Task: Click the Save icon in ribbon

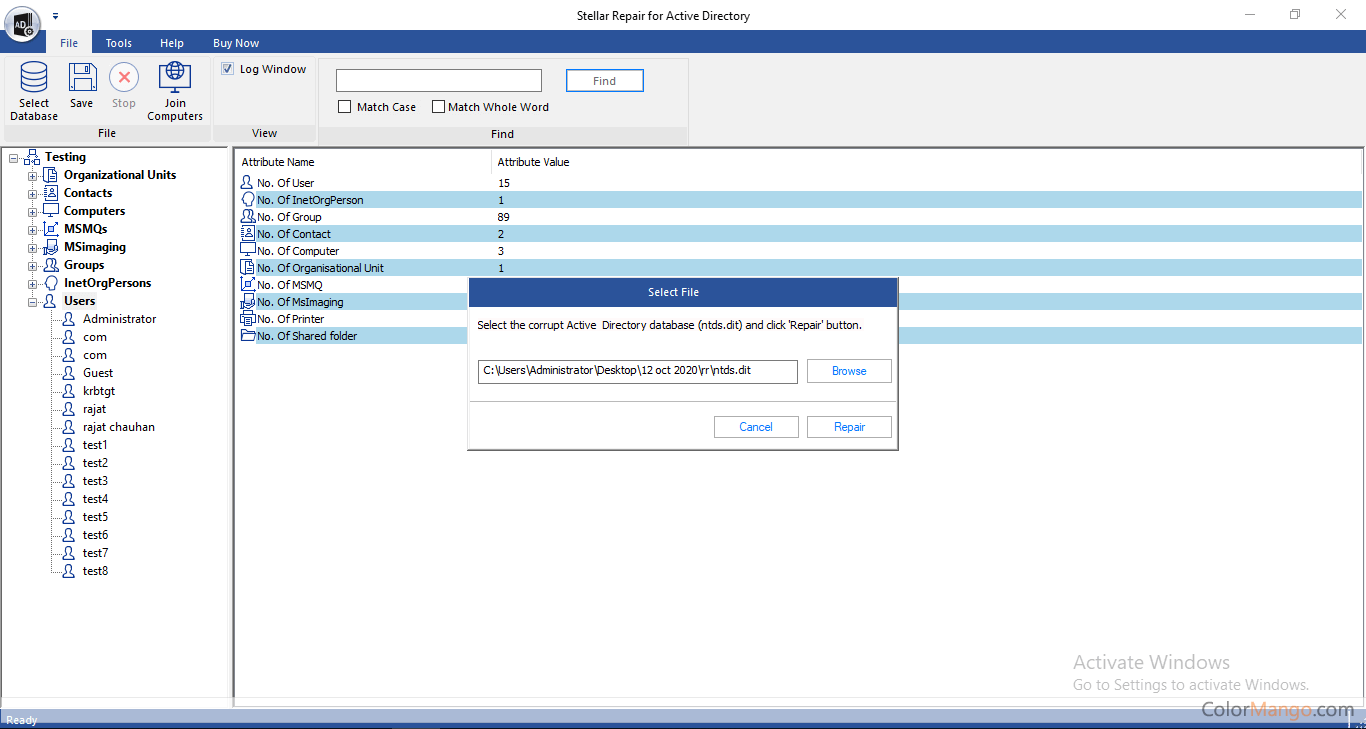Action: [82, 78]
